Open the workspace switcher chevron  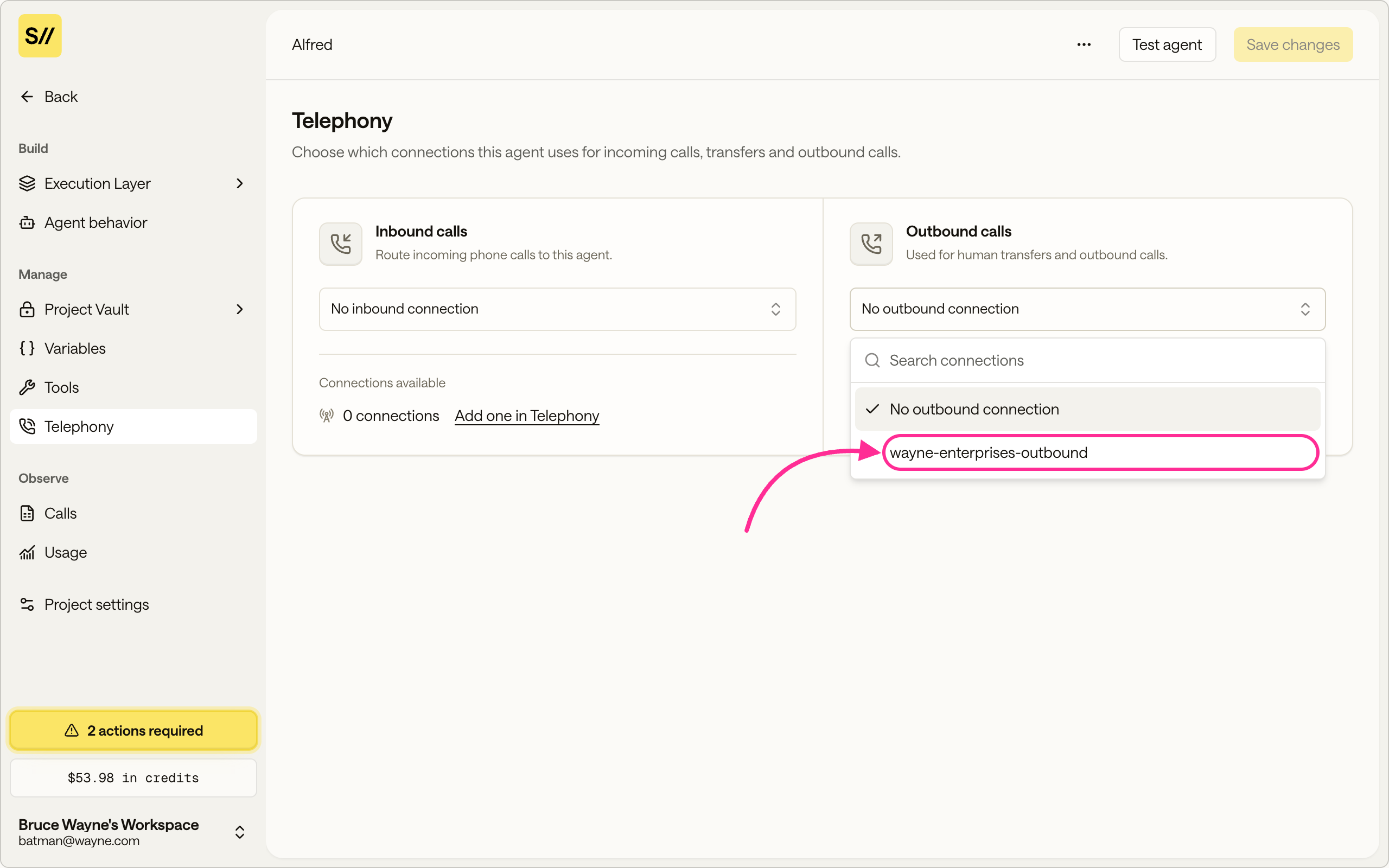coord(240,832)
